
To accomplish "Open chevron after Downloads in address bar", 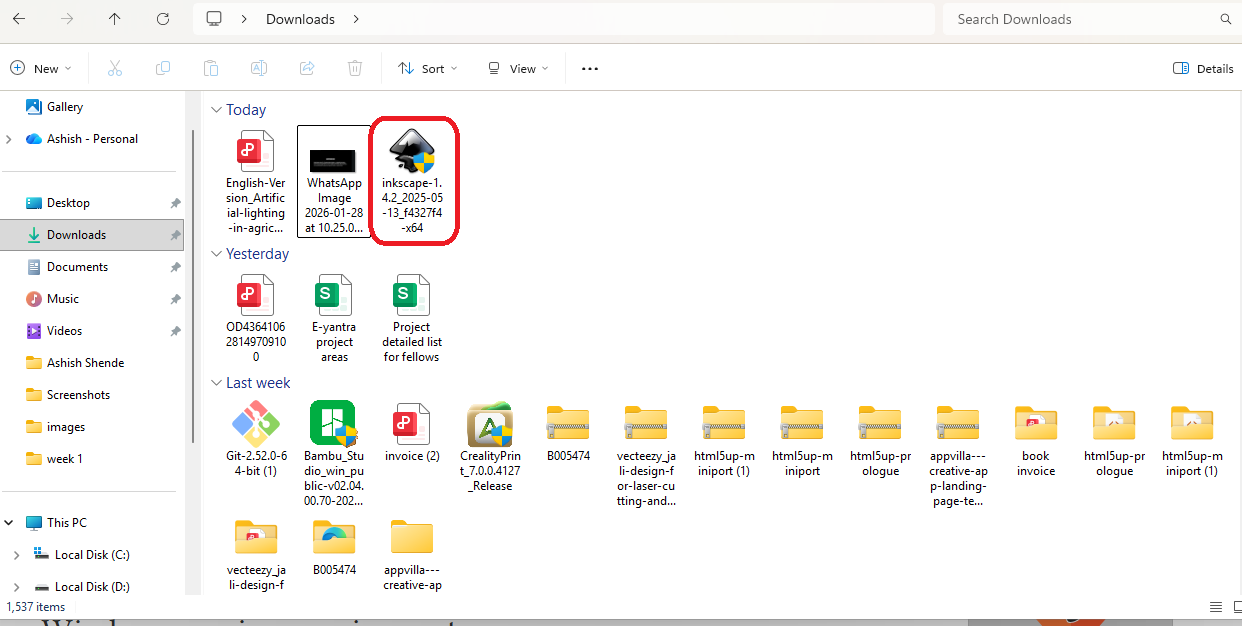I will click(356, 19).
